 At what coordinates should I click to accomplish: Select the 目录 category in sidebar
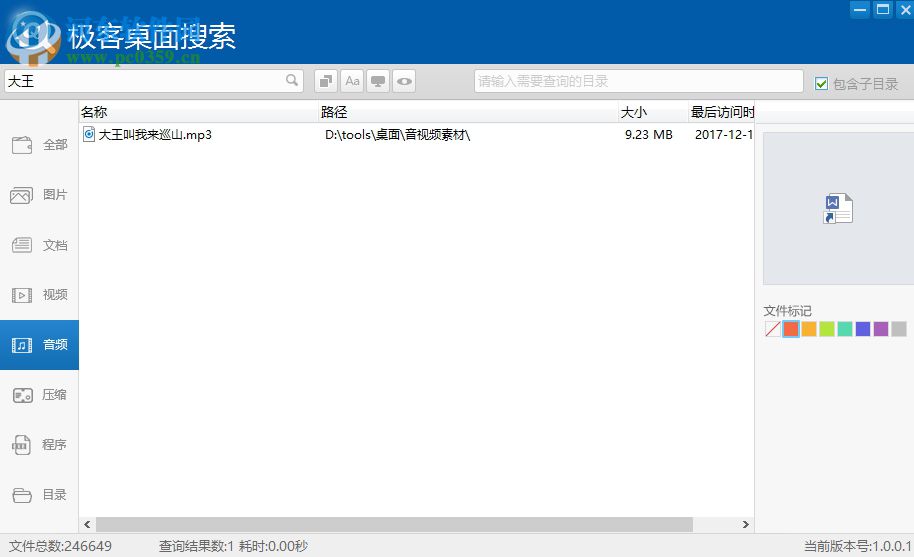[39, 495]
